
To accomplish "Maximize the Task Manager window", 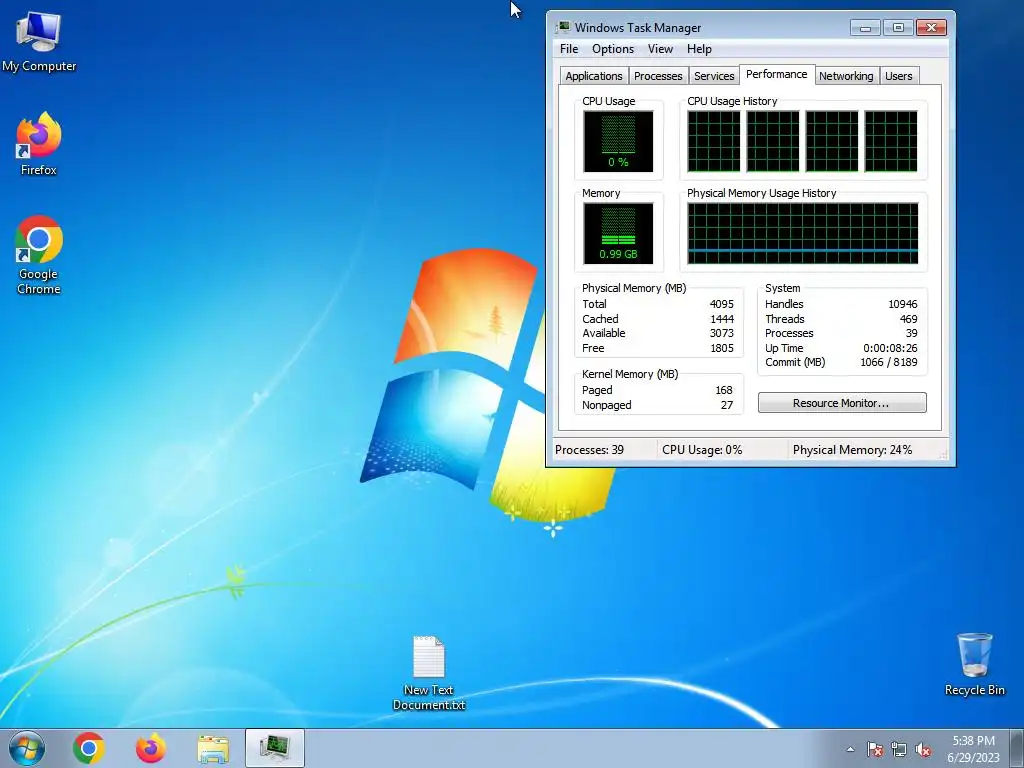I will pyautogui.click(x=898, y=27).
